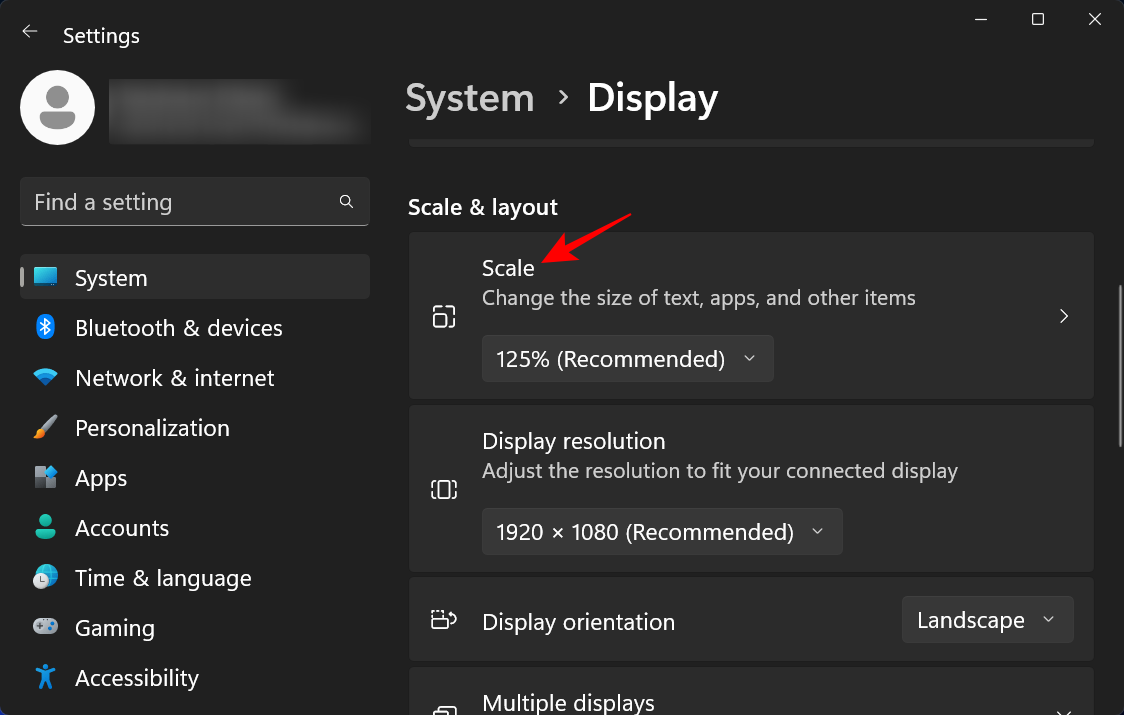Click the Network & internet globe icon
This screenshot has height=715, width=1124.
[45, 377]
